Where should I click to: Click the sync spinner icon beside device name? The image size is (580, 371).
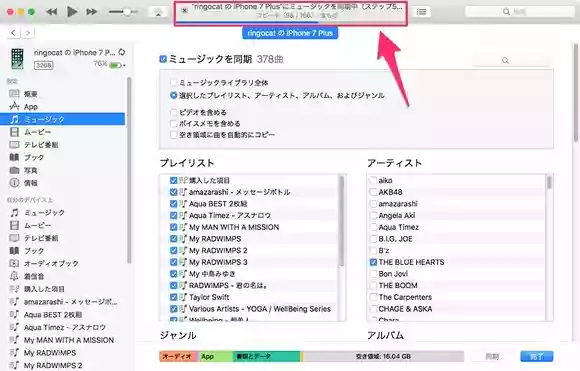pyautogui.click(x=122, y=53)
